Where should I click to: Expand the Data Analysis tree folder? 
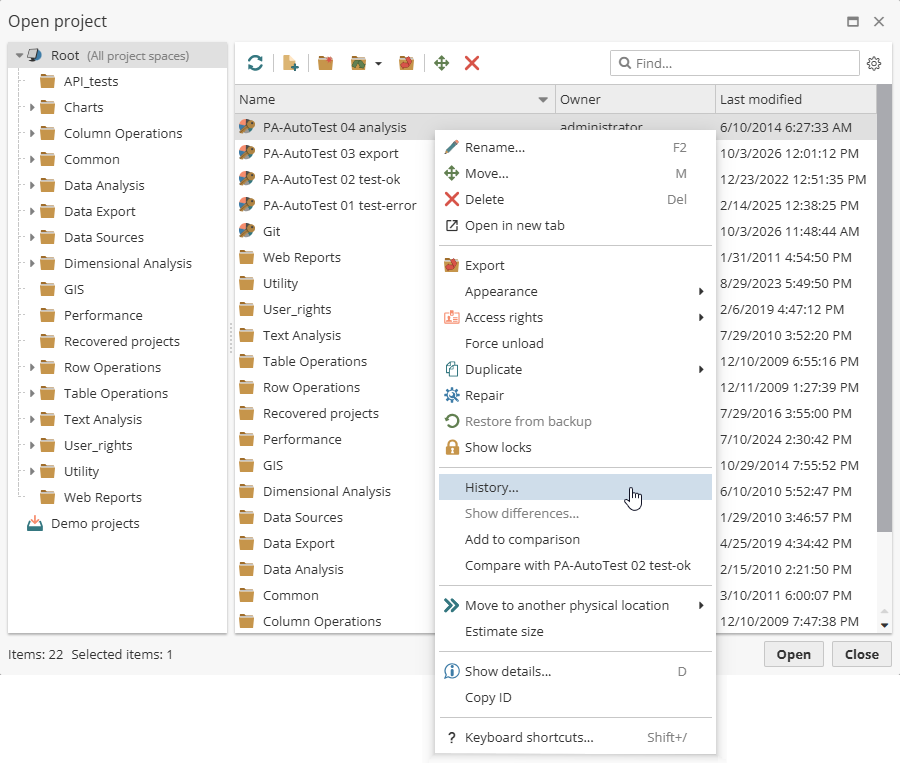pos(32,185)
